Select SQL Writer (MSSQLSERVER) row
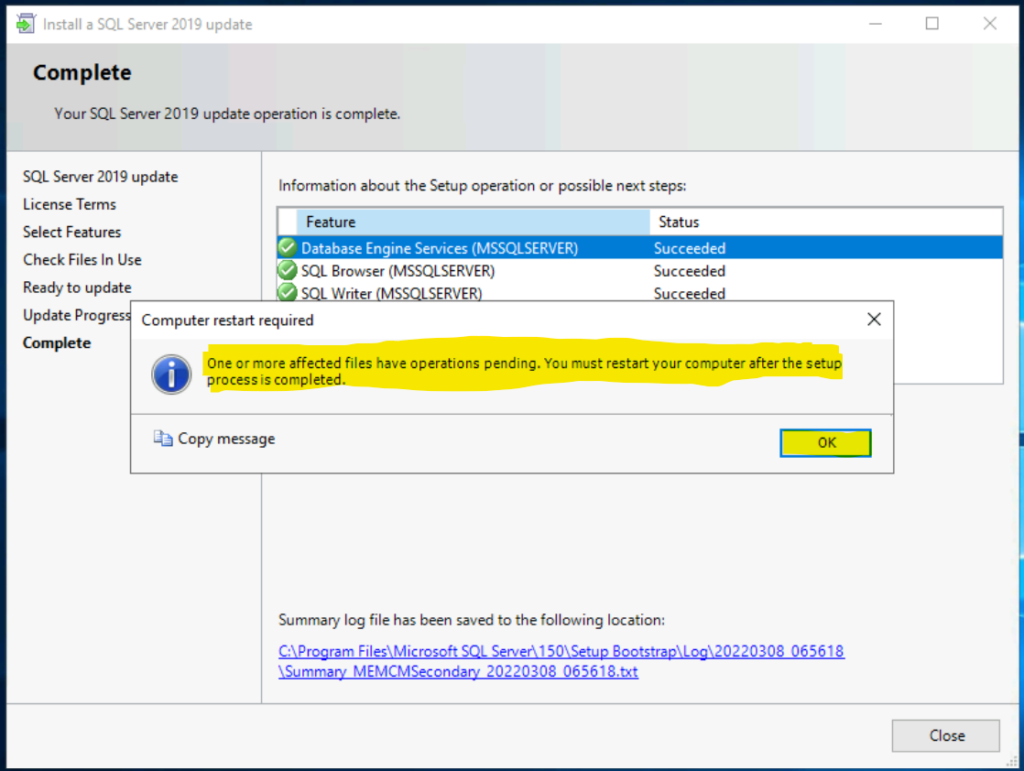1024x771 pixels. pos(640,292)
